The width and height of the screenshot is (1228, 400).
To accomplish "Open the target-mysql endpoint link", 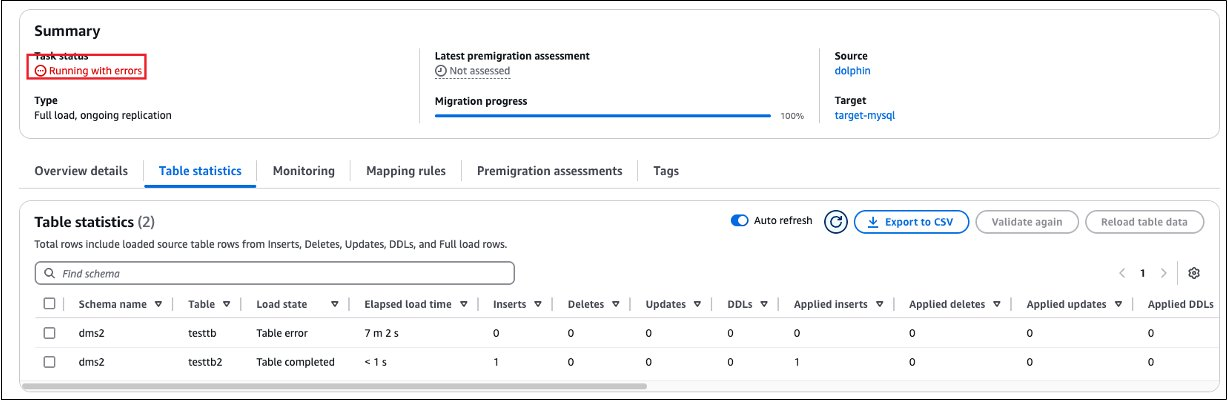I will pos(864,115).
